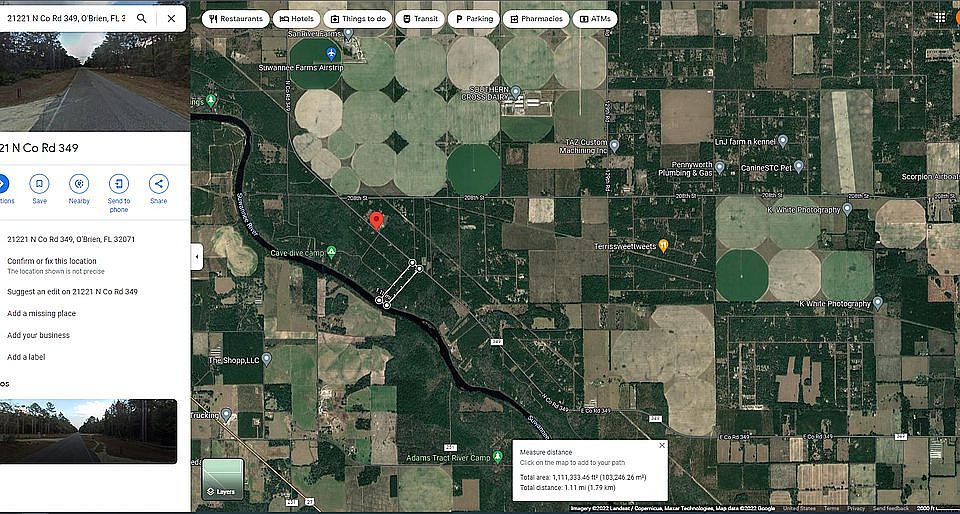Select the ATMs filter chip

595,19
